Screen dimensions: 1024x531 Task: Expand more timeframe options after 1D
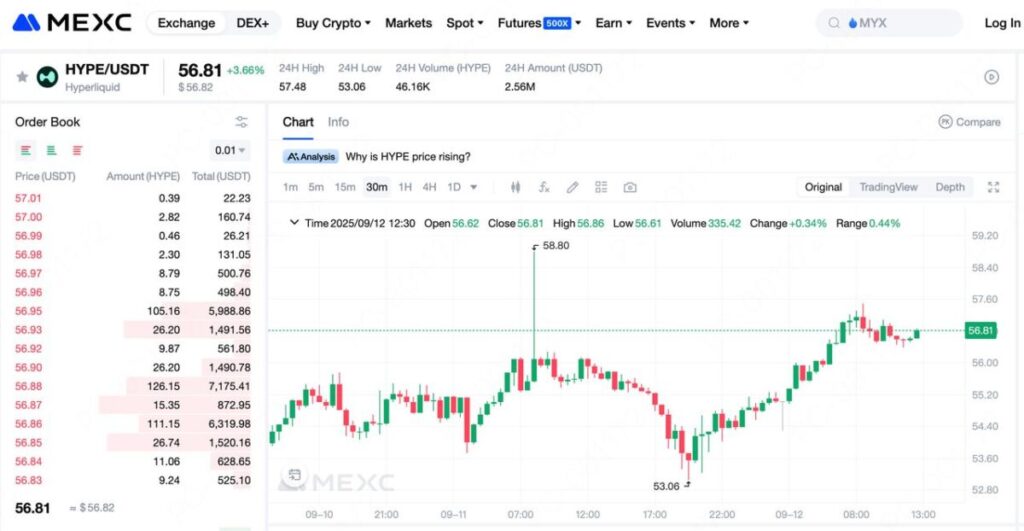474,187
